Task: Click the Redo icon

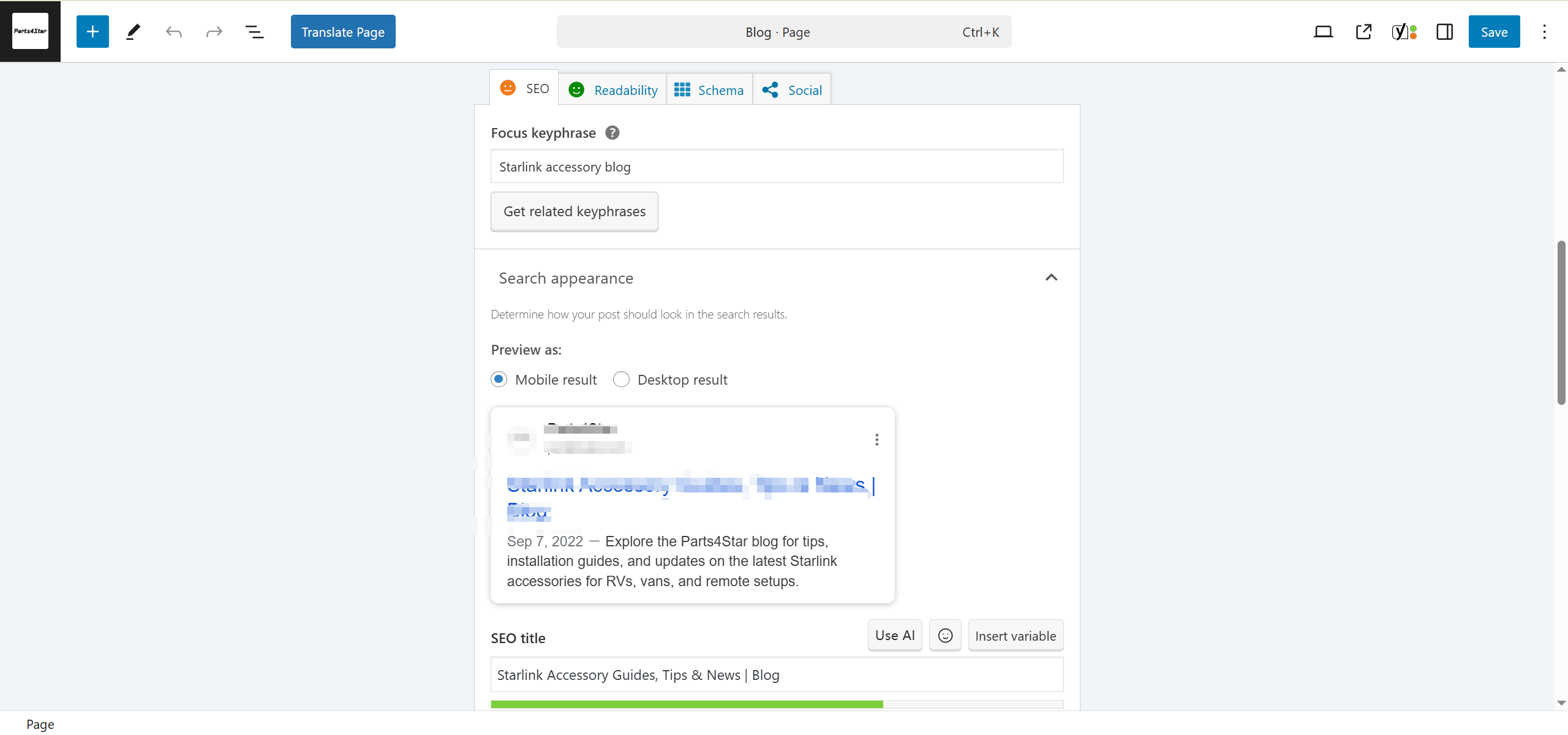Action: [x=213, y=31]
